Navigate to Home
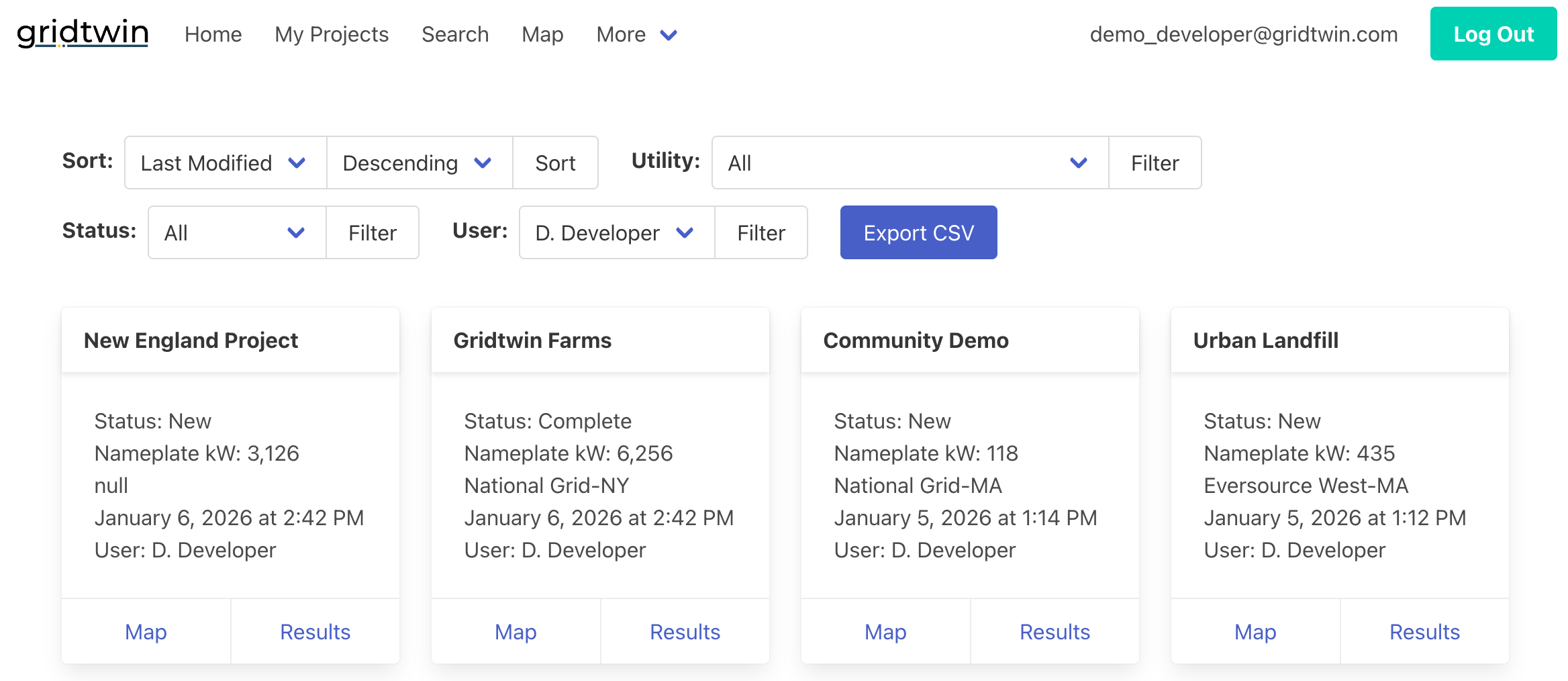Screen dimensions: 1568x681 [x=213, y=34]
